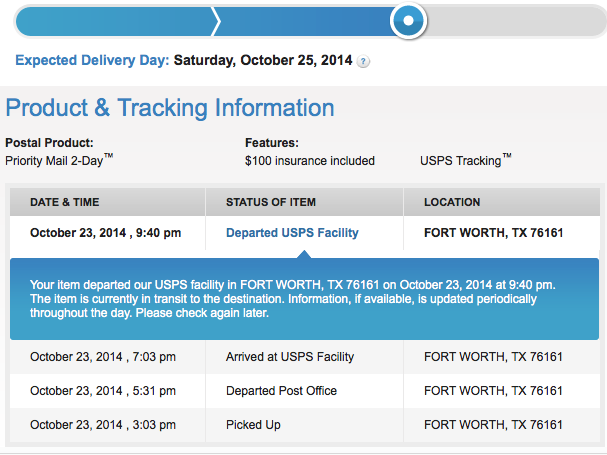Click the help icon beside expected delivery date
Viewport: 607px width, 455px height.
[363, 62]
